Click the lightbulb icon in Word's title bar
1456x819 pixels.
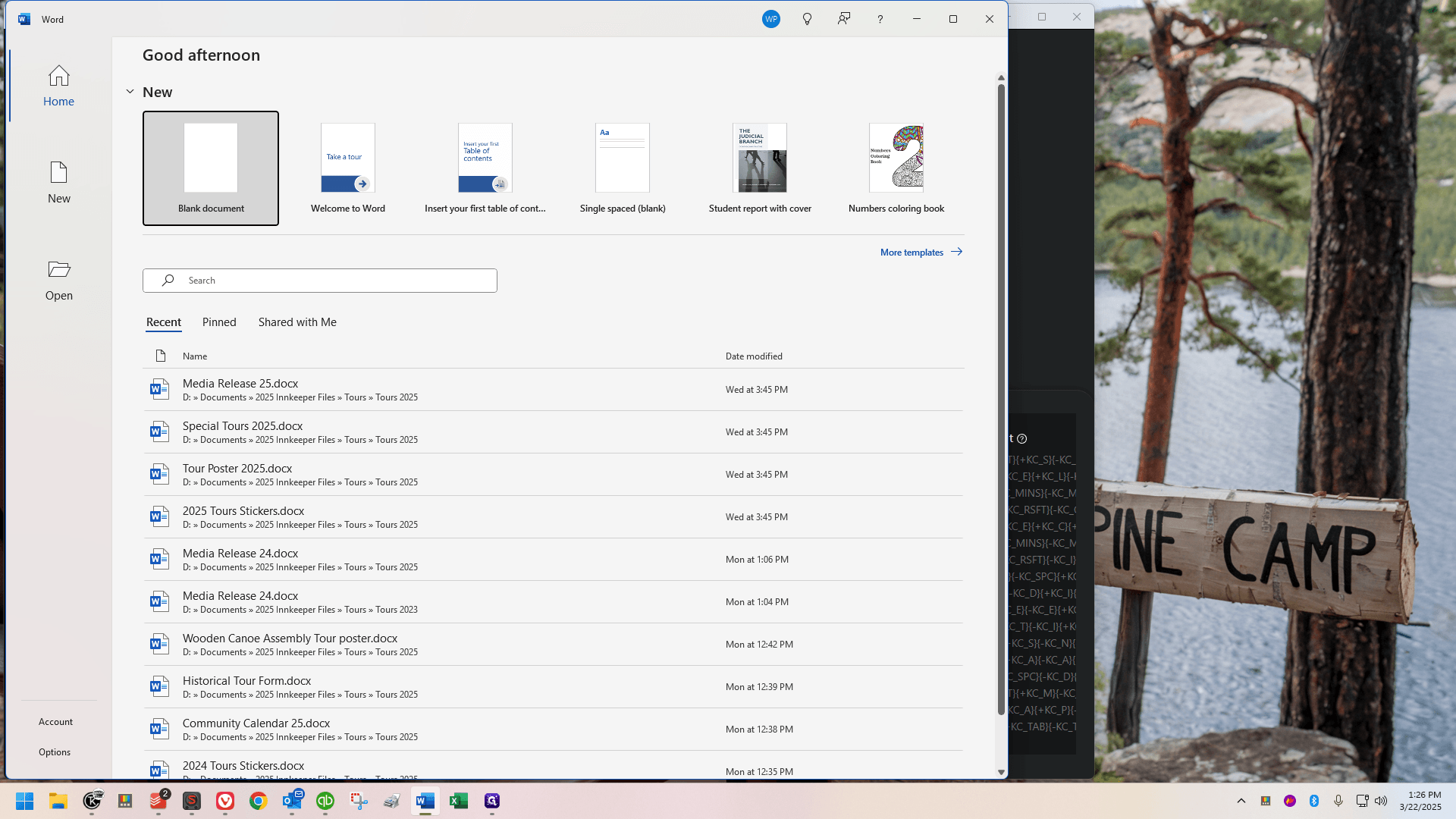[x=807, y=19]
